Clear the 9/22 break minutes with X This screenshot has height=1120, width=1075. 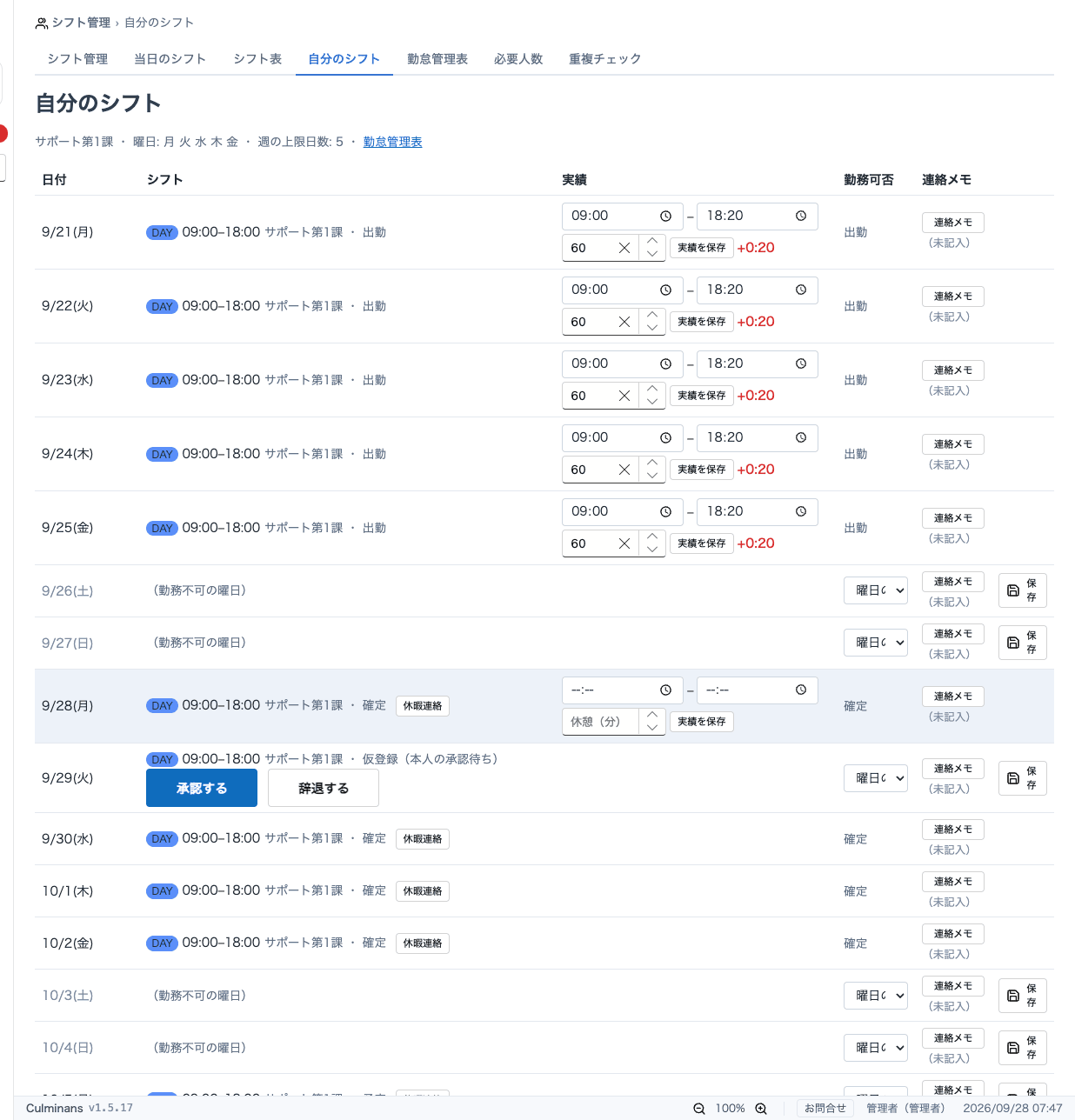(624, 322)
